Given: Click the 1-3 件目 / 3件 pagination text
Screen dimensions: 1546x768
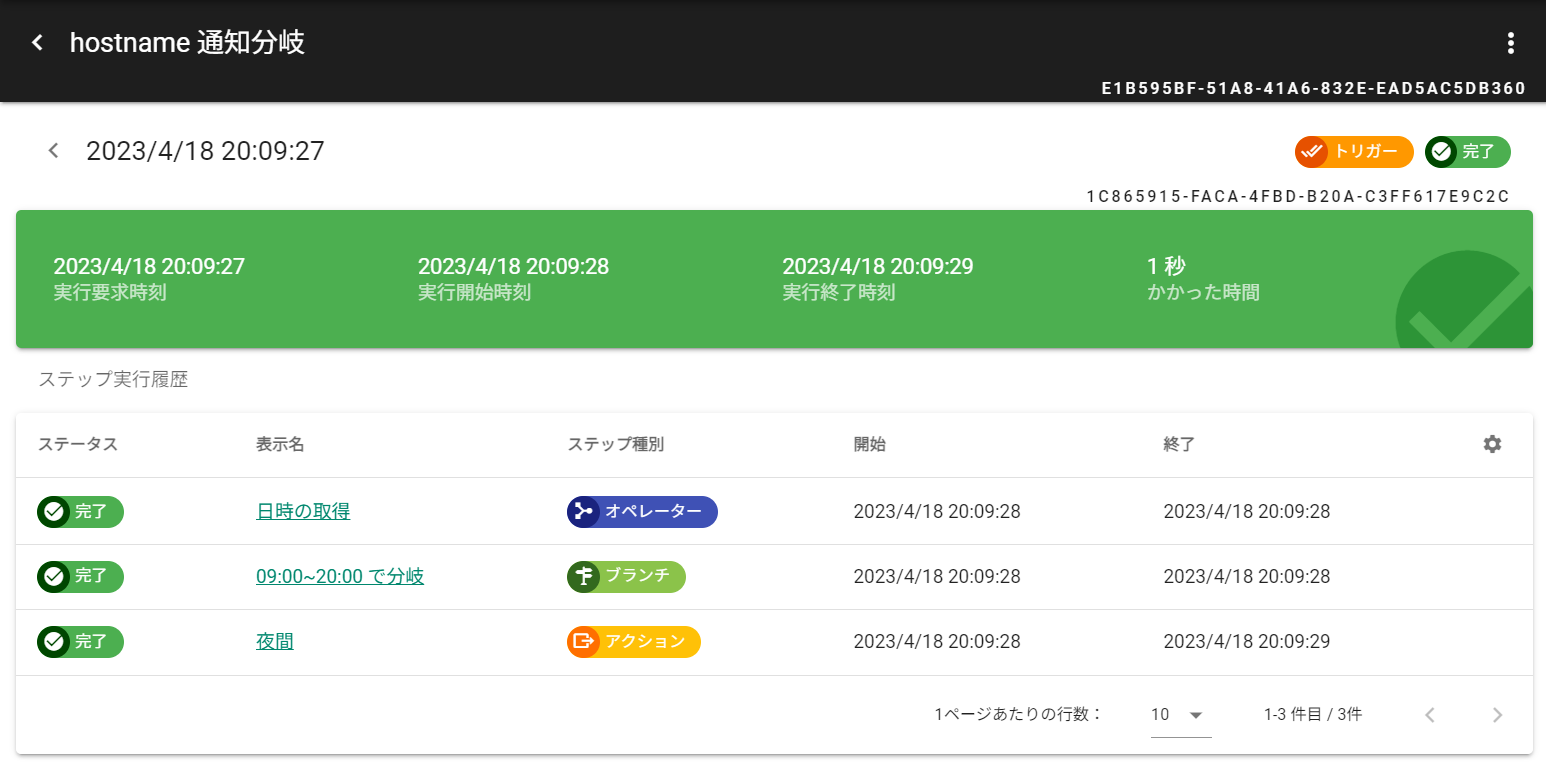Looking at the screenshot, I should [1313, 714].
